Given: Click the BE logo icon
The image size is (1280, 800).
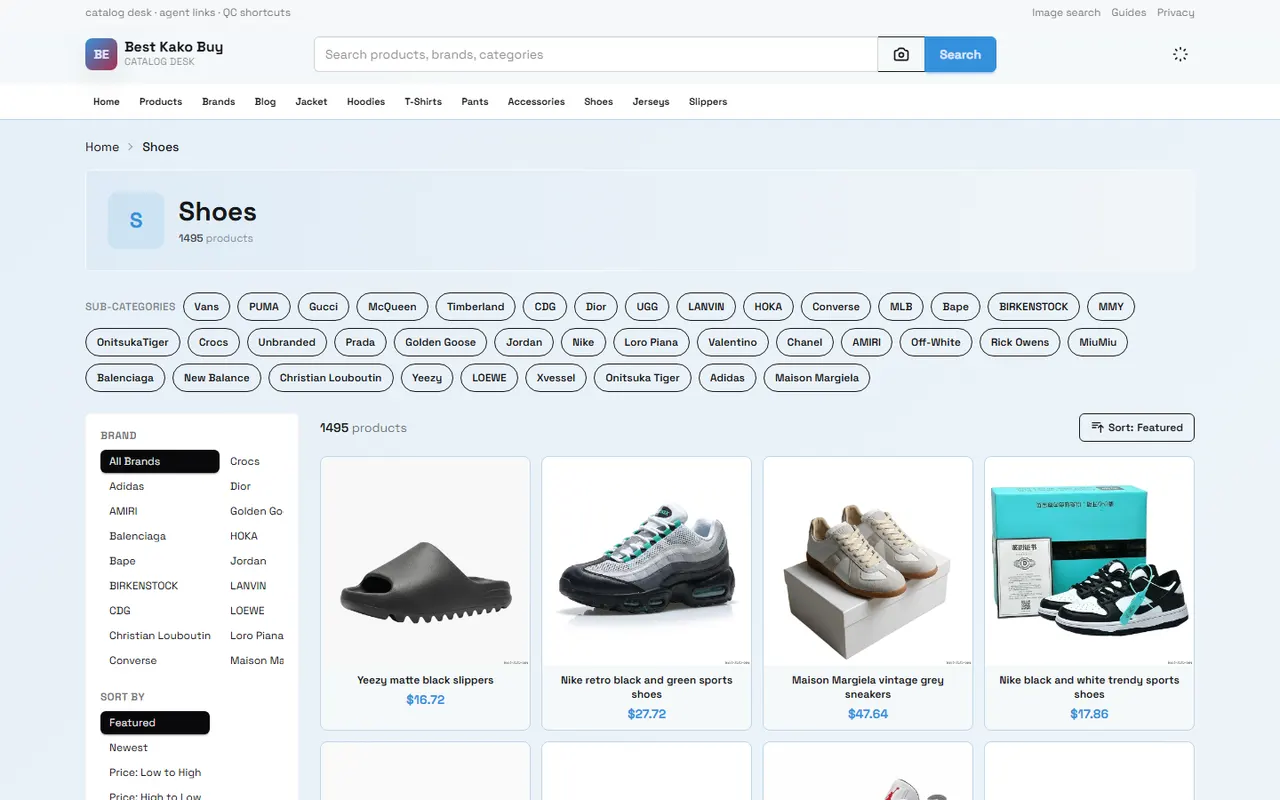Looking at the screenshot, I should pyautogui.click(x=101, y=54).
